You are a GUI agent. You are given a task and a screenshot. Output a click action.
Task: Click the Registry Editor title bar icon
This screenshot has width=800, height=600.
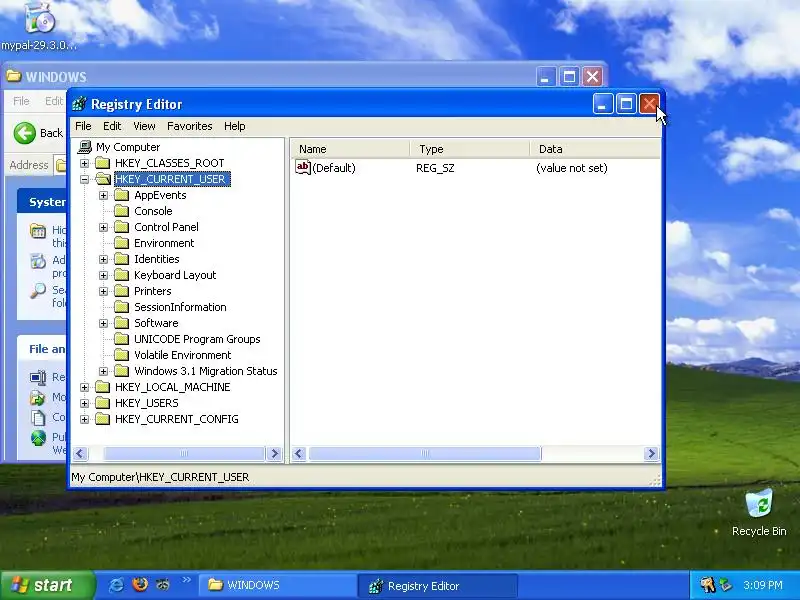[x=79, y=104]
